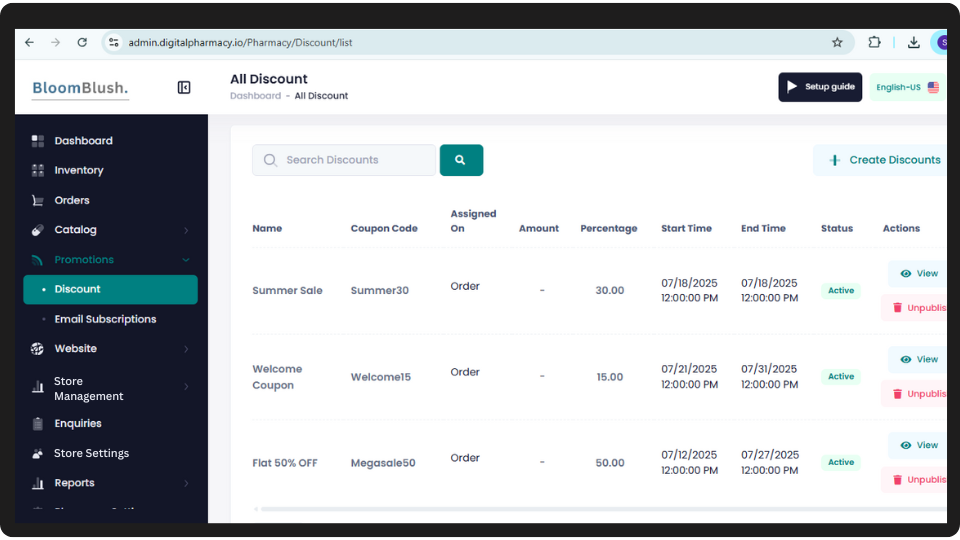Click the browser address bar URL
The image size is (960, 540).
240,42
